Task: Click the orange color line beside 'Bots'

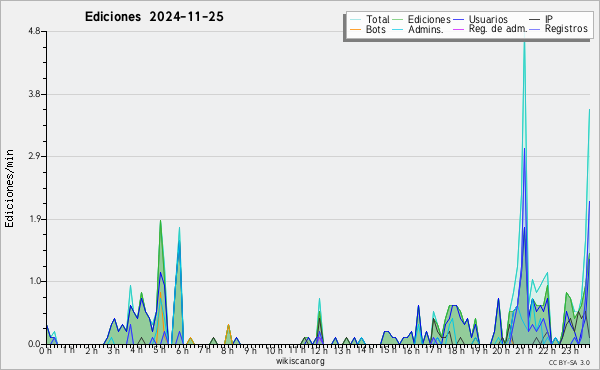Action: [355, 29]
